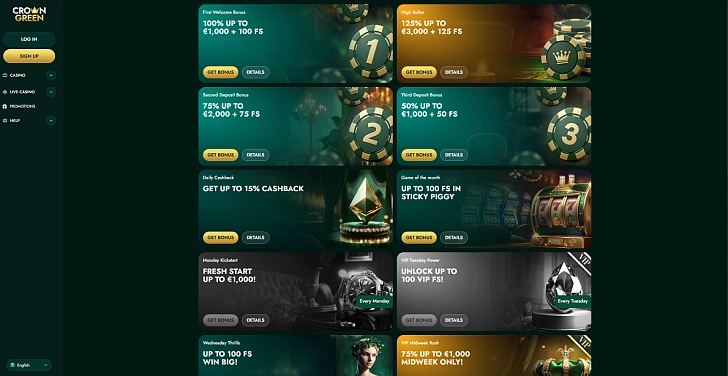Expand the Casino menu chevron
The width and height of the screenshot is (728, 376).
coord(51,75)
